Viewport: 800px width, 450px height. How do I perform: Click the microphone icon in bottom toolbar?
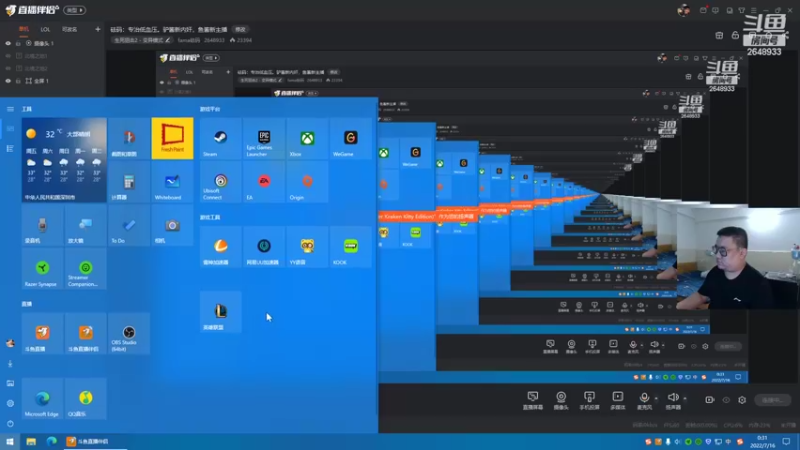(644, 398)
